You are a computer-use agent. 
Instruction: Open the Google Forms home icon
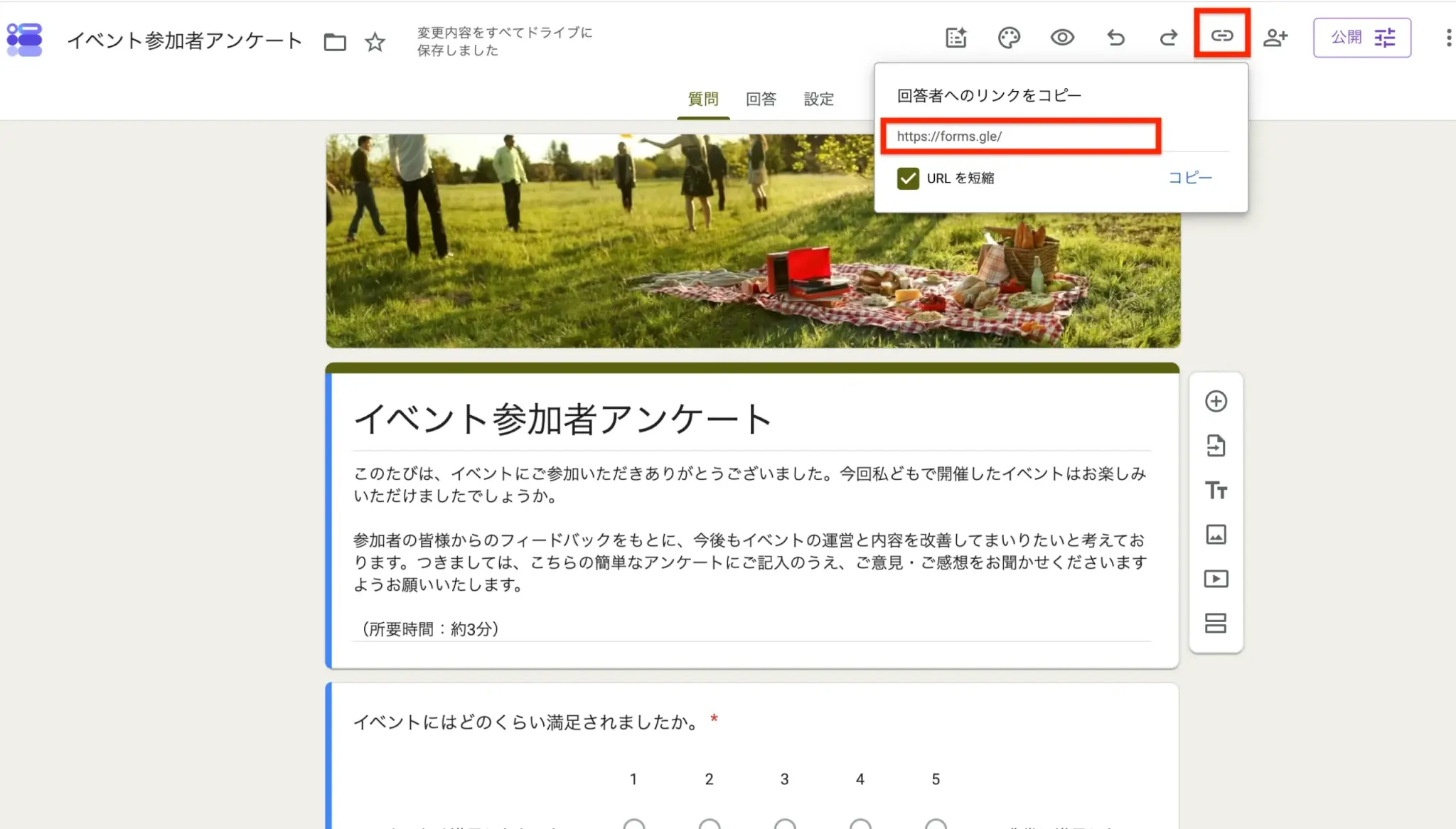point(24,39)
